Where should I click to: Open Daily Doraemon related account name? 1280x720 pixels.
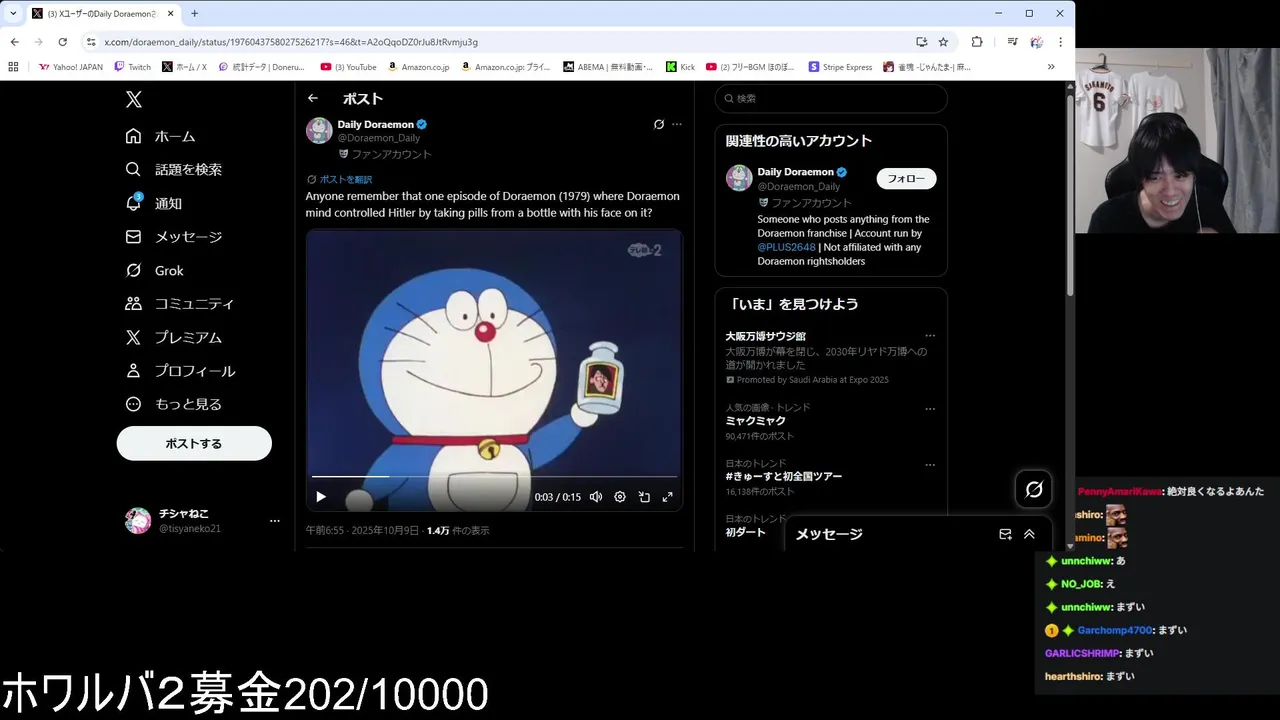tap(796, 172)
